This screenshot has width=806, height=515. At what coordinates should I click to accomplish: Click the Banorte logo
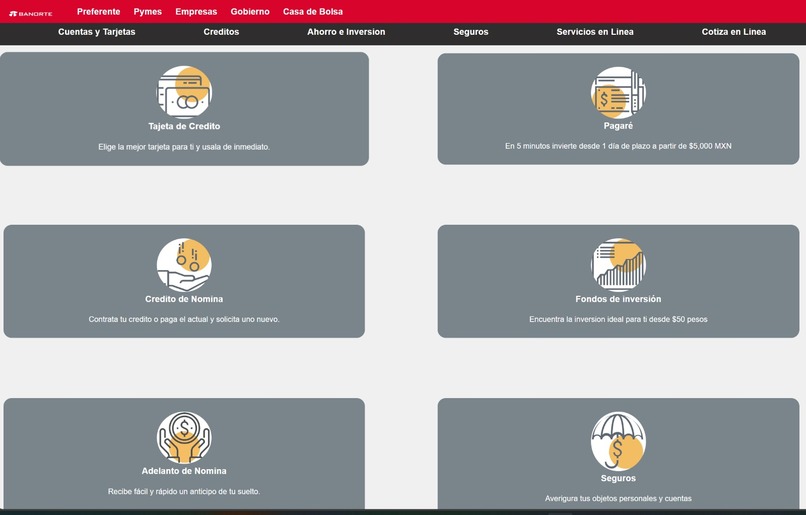click(x=30, y=13)
